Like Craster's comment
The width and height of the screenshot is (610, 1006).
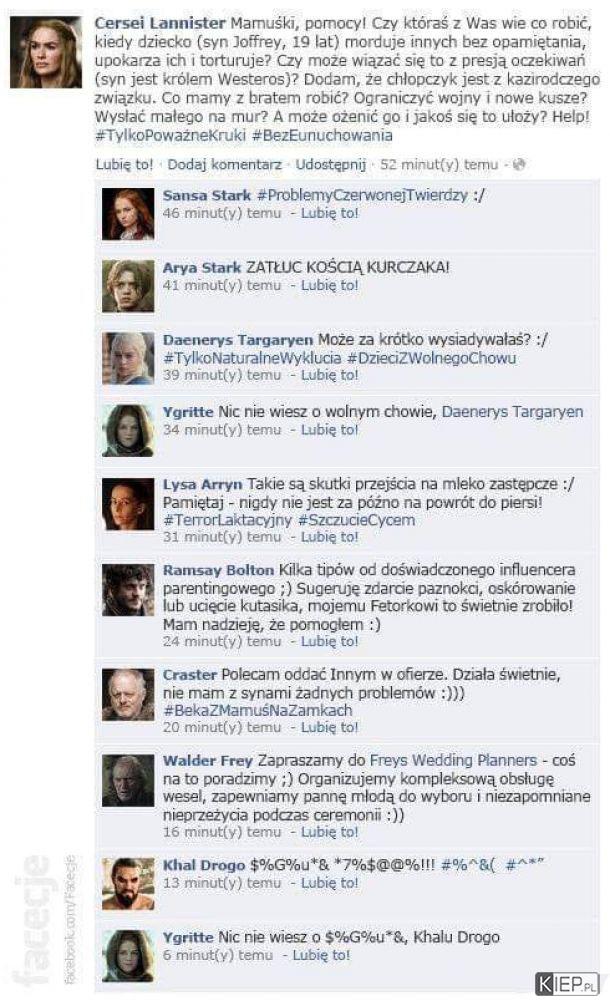(x=330, y=728)
